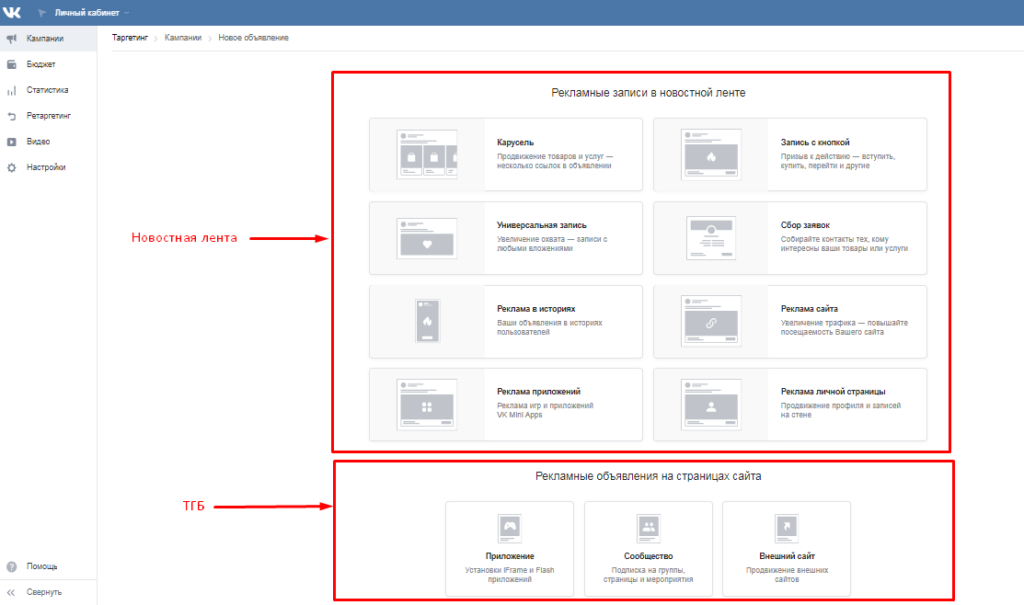Click the Видео play icon
The width and height of the screenshot is (1024, 605).
11,142
